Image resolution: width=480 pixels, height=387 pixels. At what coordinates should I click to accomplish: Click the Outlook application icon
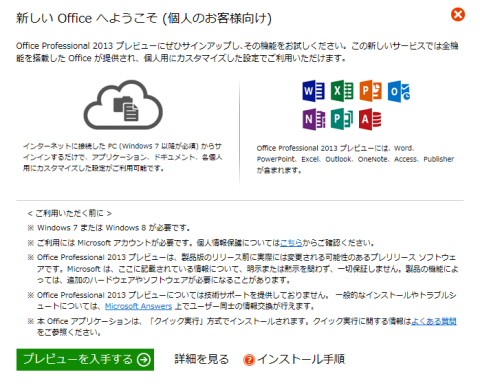[399, 91]
